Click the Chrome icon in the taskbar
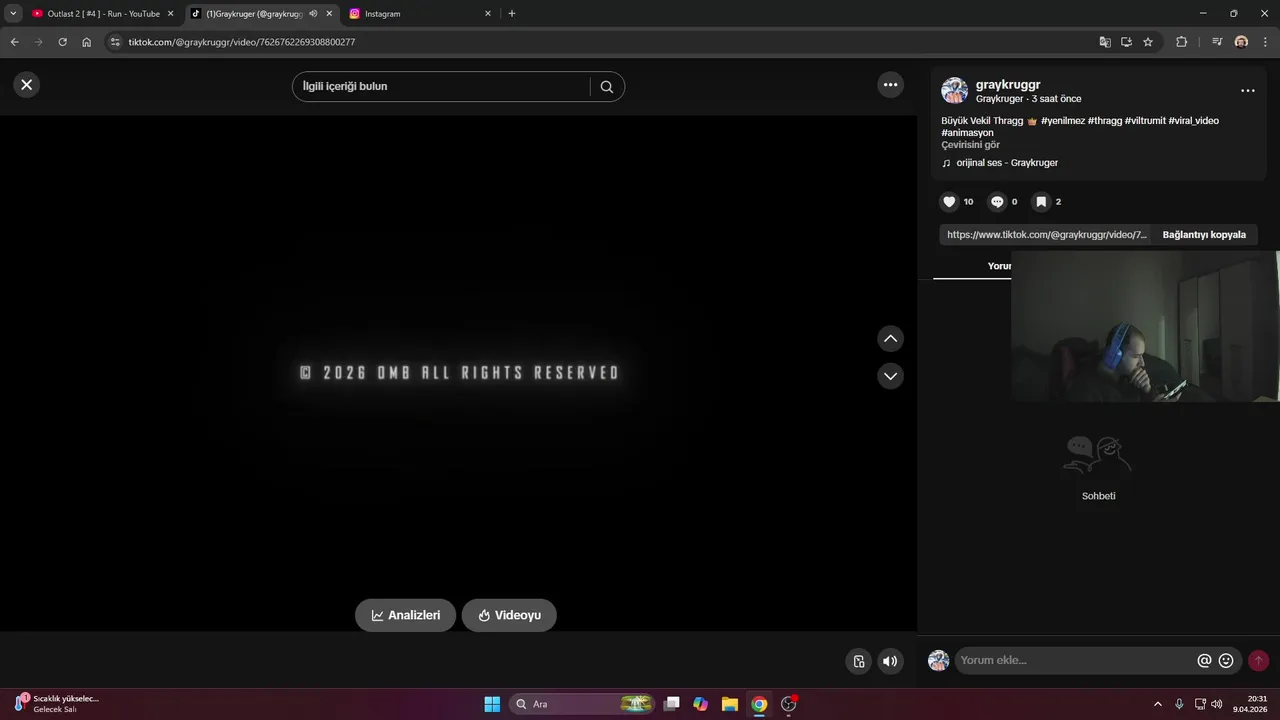The image size is (1280, 720). coord(759,704)
